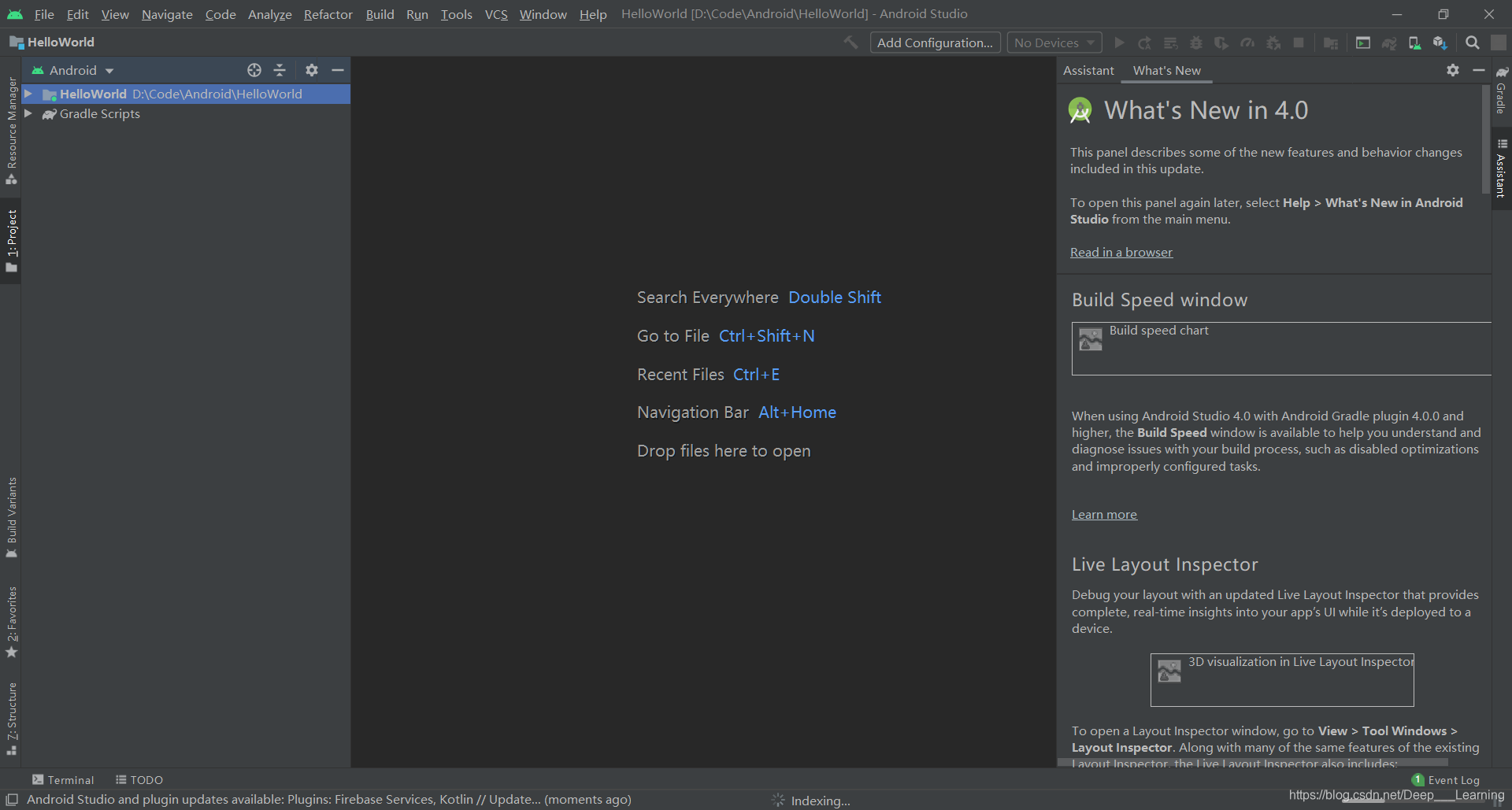The height and width of the screenshot is (810, 1512).
Task: Open Assistant panel gear settings
Action: point(1453,70)
